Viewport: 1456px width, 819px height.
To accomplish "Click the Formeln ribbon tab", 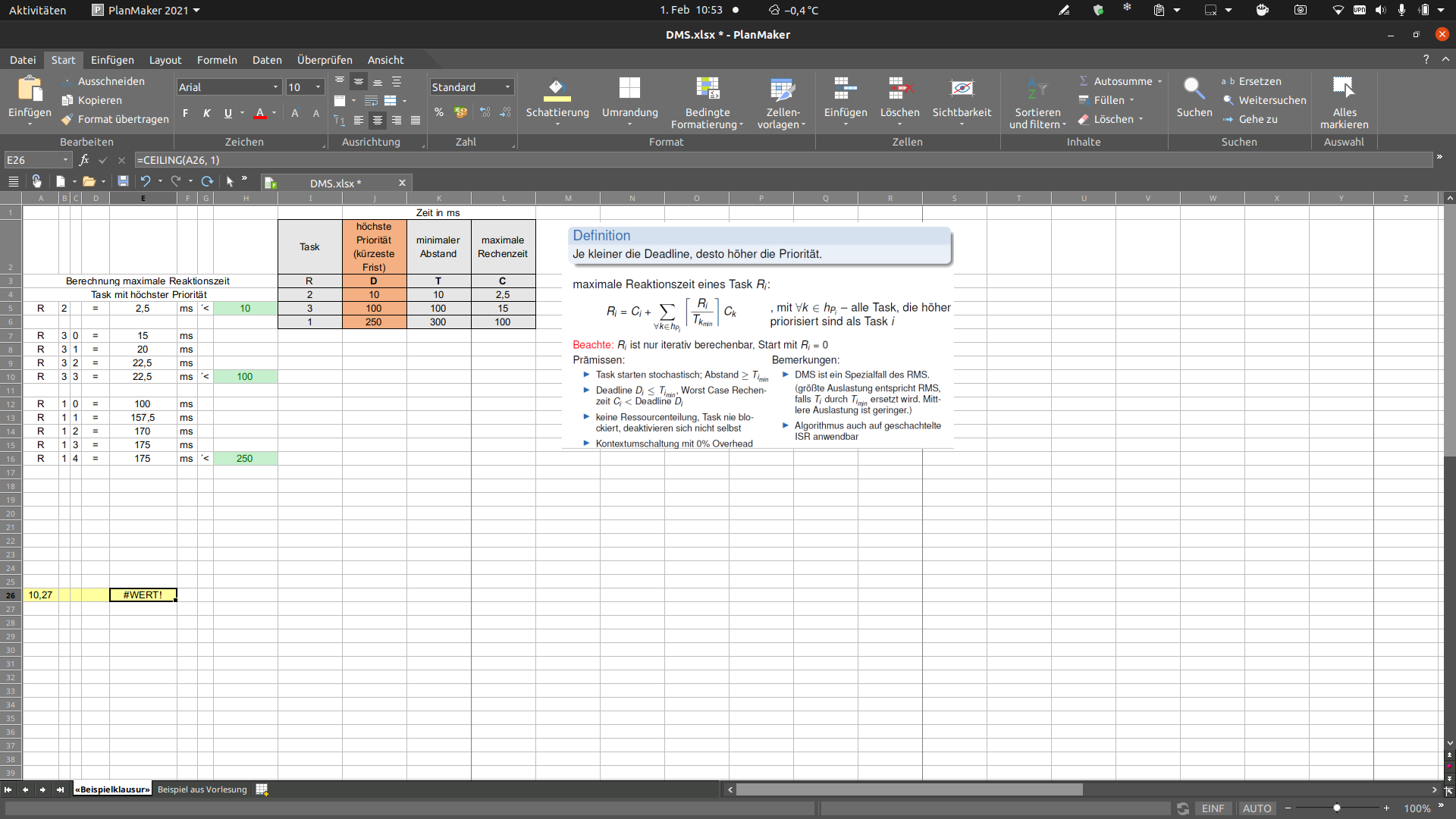I will point(217,59).
